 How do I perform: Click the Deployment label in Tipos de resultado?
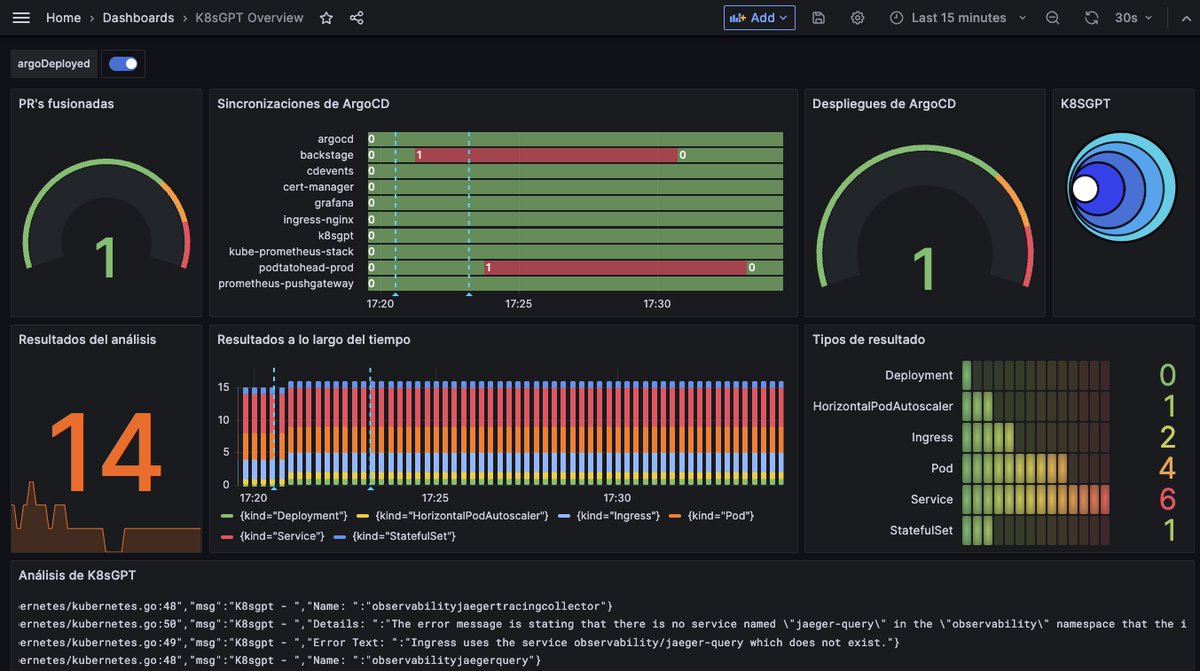(x=919, y=375)
